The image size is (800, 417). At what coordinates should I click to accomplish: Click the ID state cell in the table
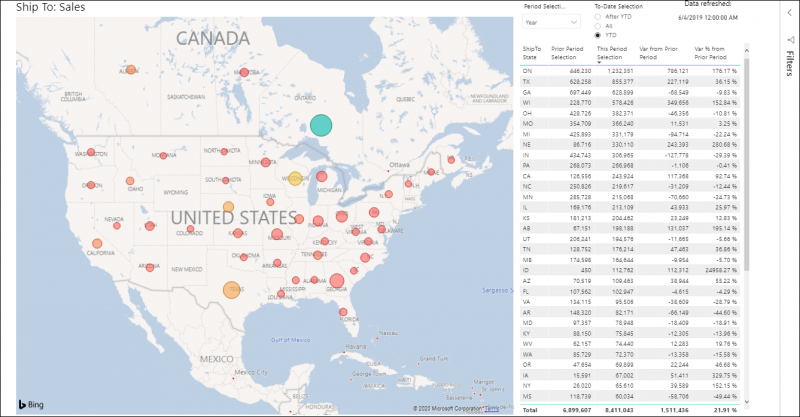tap(526, 271)
